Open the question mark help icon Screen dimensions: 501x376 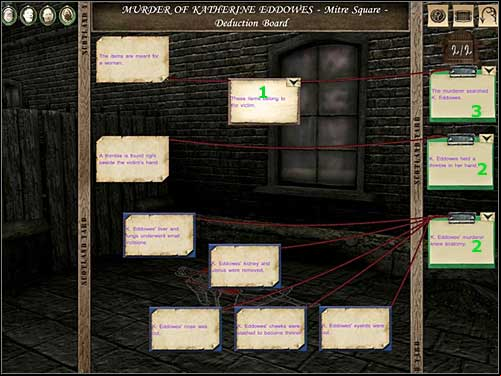pos(437,15)
